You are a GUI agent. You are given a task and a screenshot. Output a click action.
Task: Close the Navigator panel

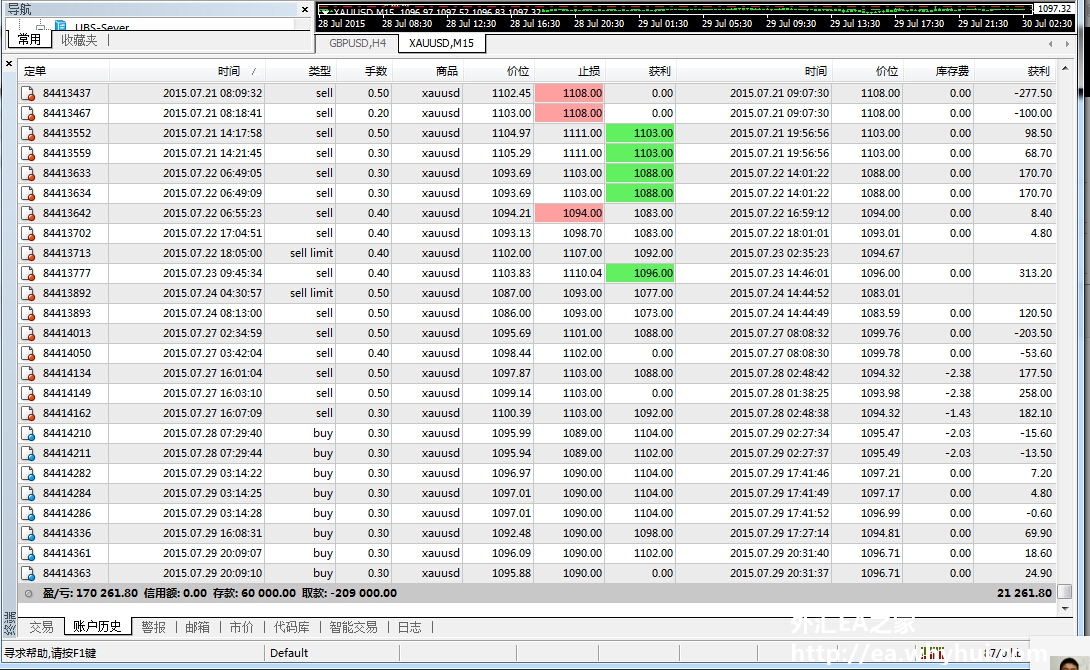[x=304, y=9]
